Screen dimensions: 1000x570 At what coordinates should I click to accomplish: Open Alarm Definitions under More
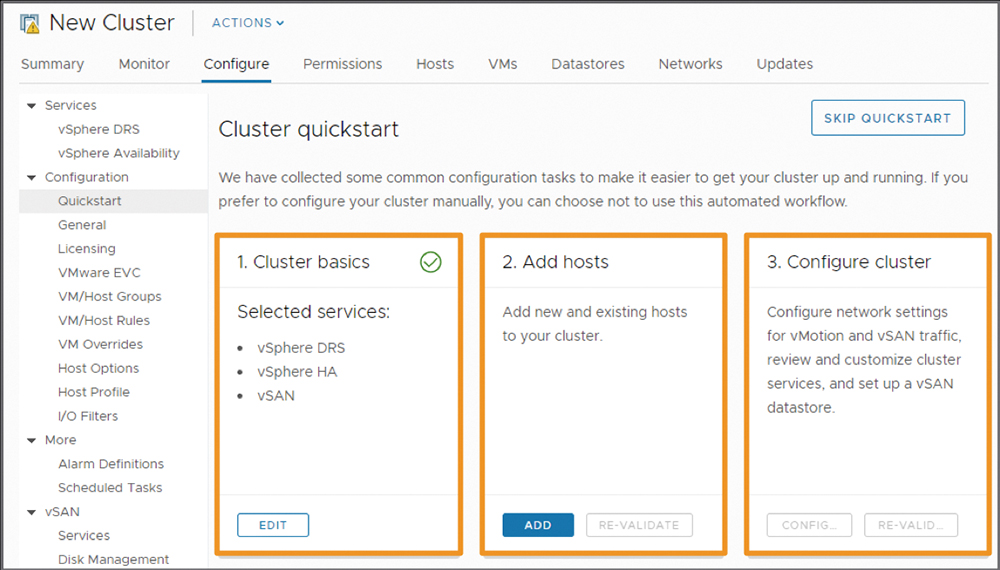(111, 464)
